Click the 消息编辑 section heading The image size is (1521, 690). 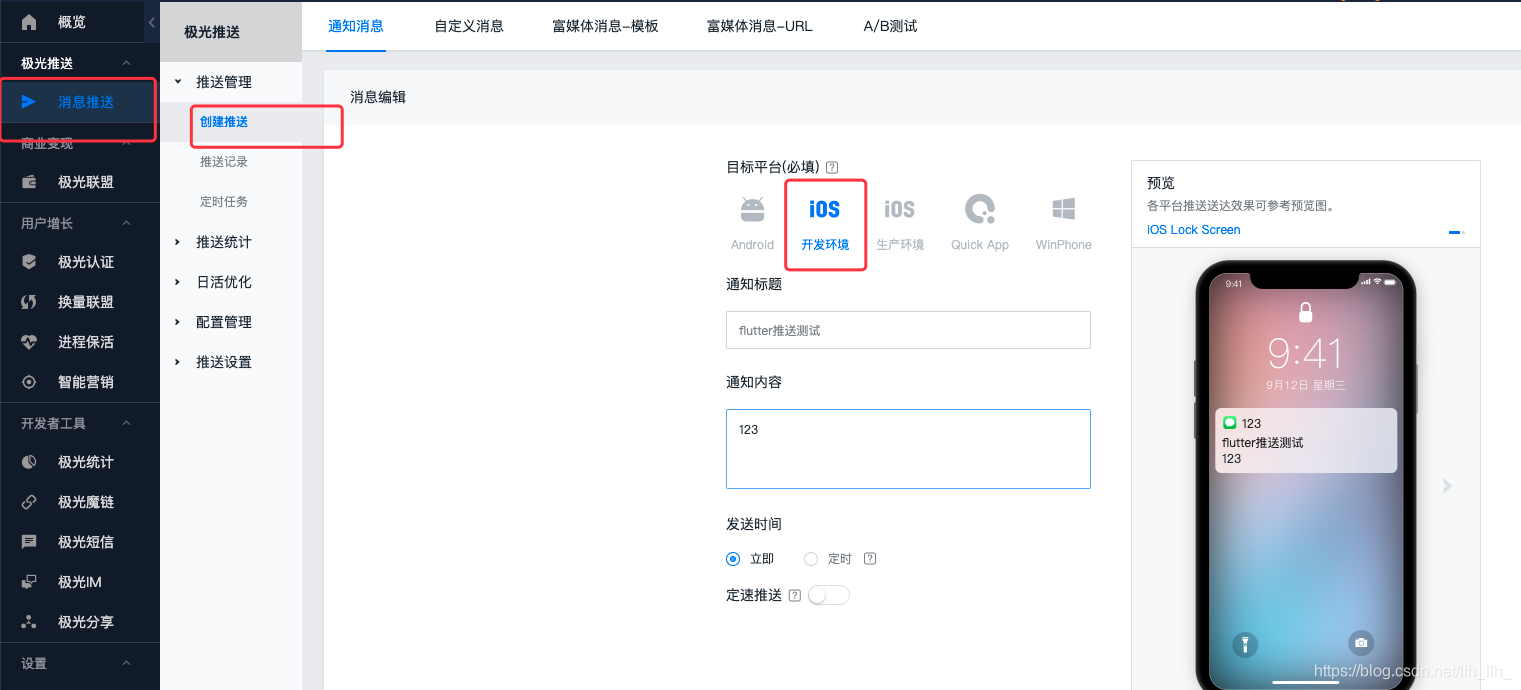tap(378, 97)
